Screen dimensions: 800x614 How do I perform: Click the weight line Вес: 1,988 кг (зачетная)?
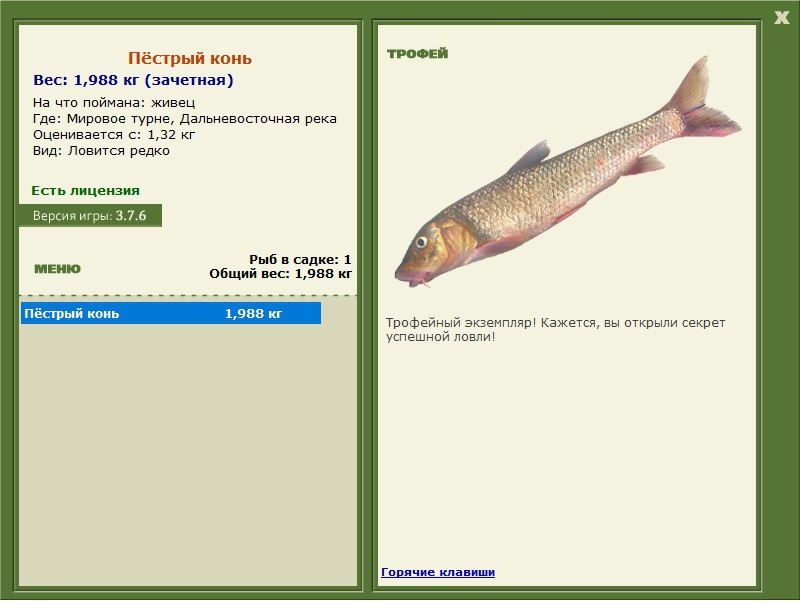(x=133, y=80)
